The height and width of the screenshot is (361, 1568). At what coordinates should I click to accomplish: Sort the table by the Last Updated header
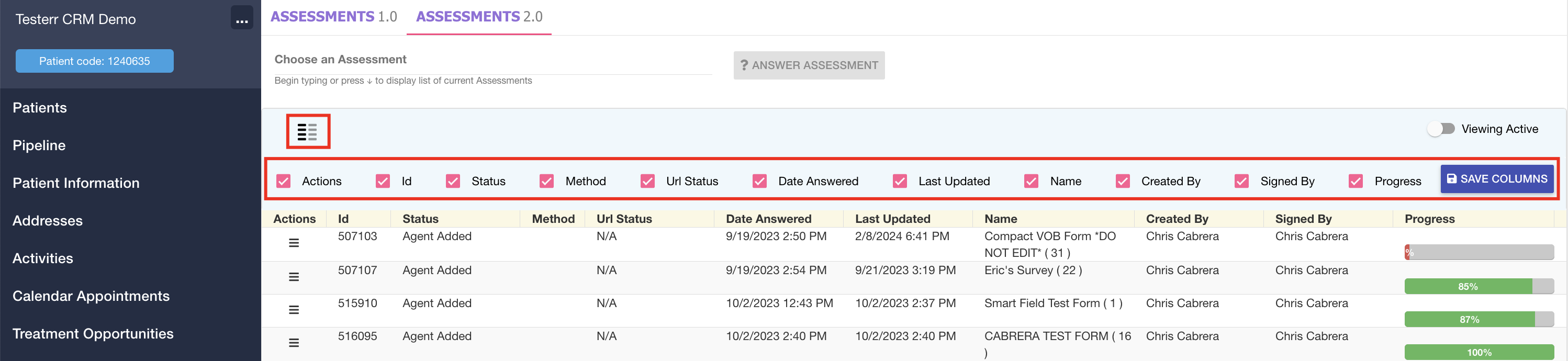click(892, 219)
